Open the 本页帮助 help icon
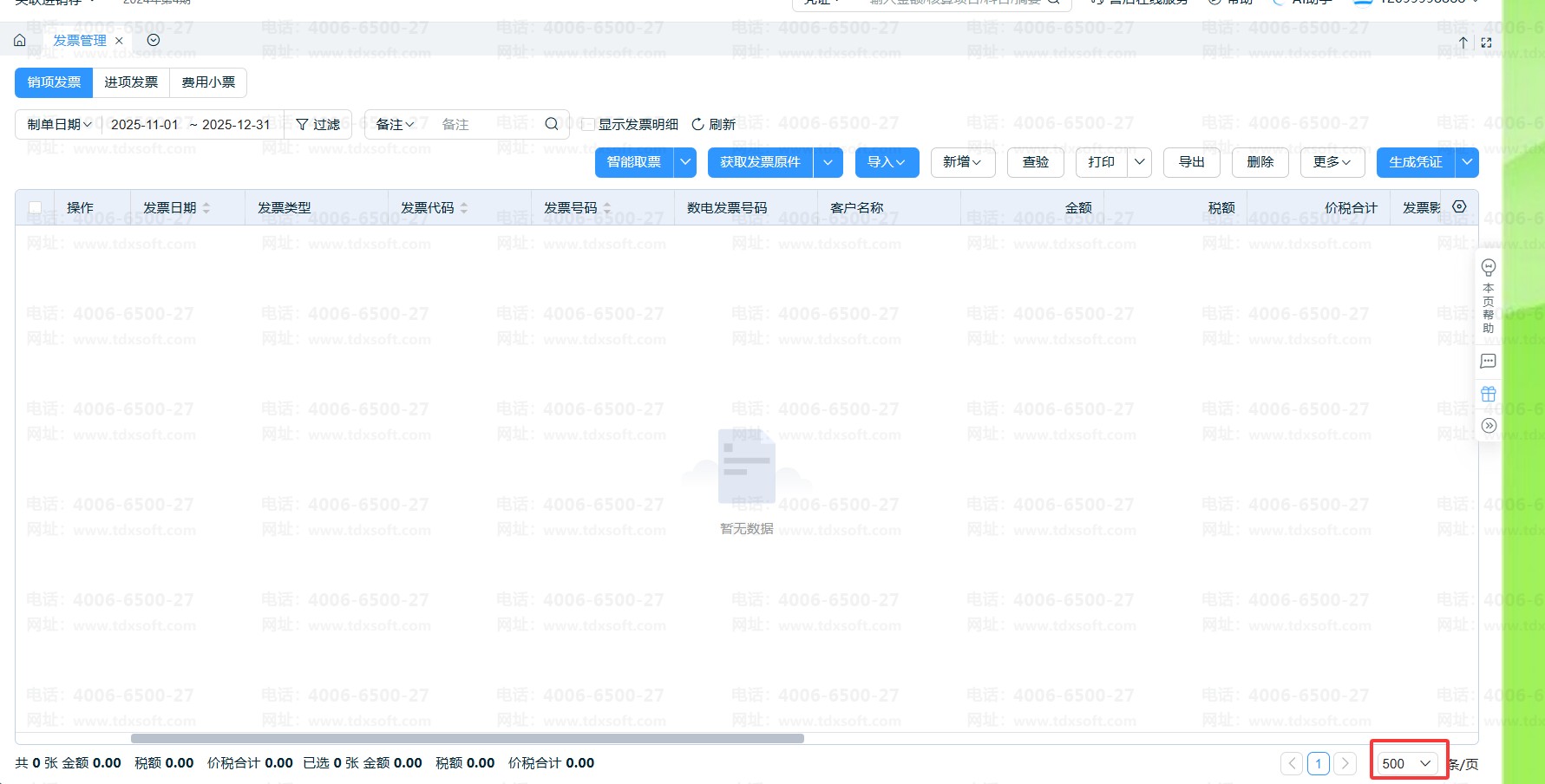 click(1489, 267)
